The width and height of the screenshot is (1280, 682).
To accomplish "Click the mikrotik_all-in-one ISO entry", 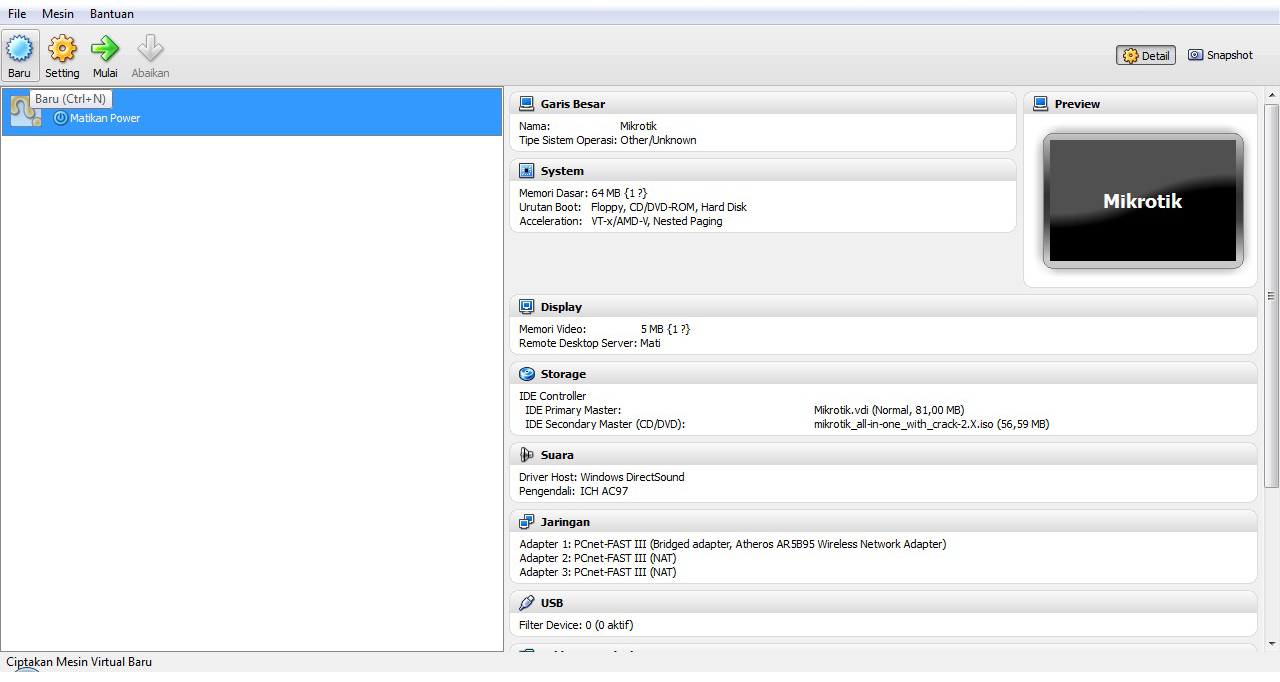I will pyautogui.click(x=931, y=424).
